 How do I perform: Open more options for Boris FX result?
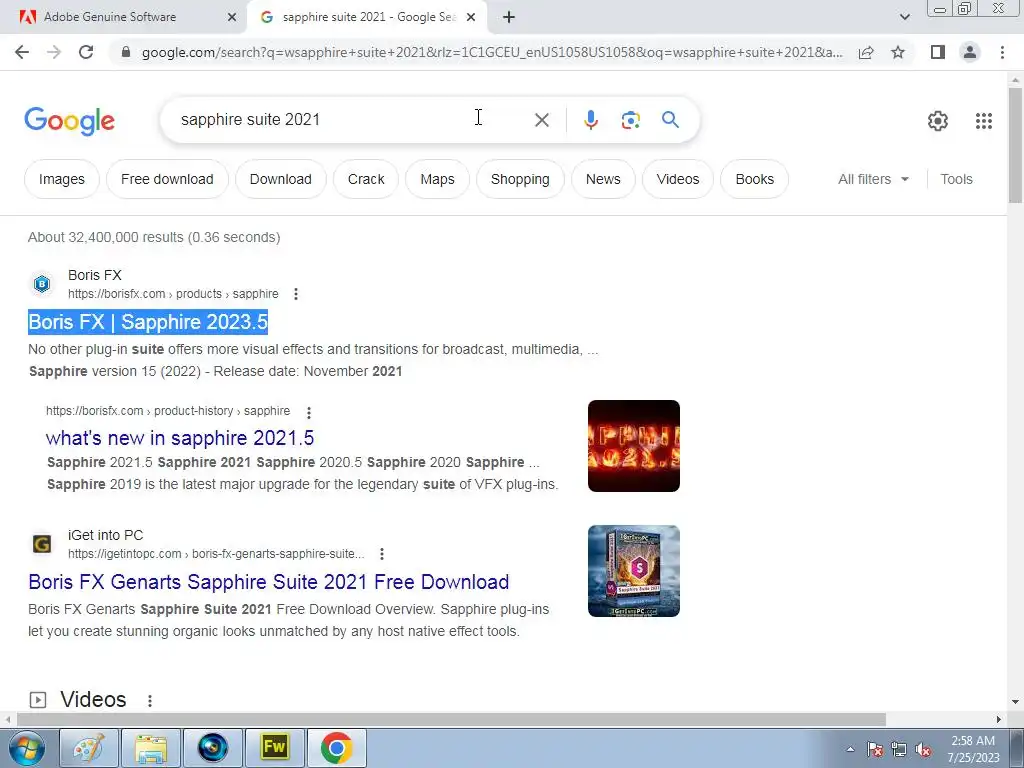[296, 294]
